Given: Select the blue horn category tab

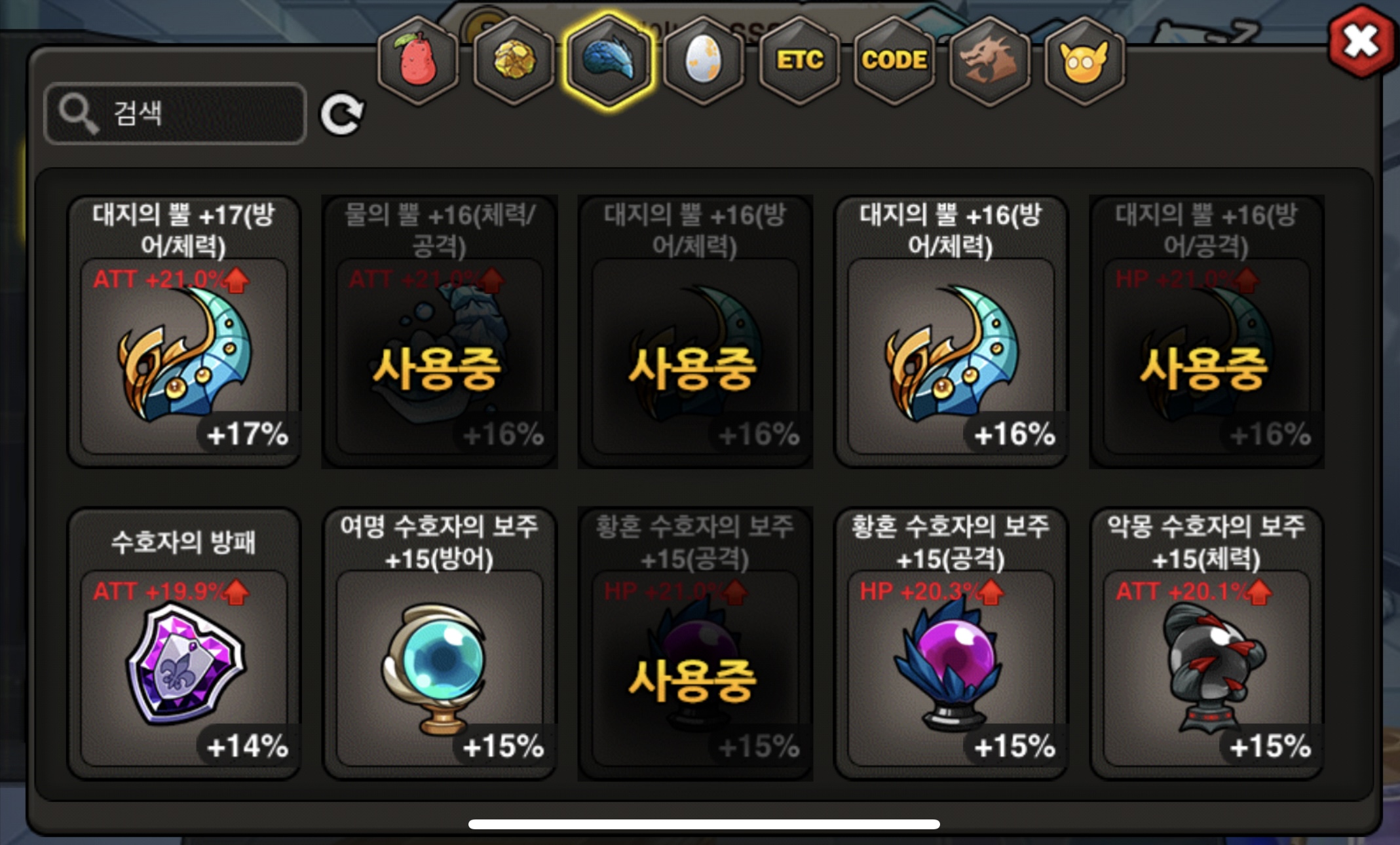Looking at the screenshot, I should tap(609, 61).
